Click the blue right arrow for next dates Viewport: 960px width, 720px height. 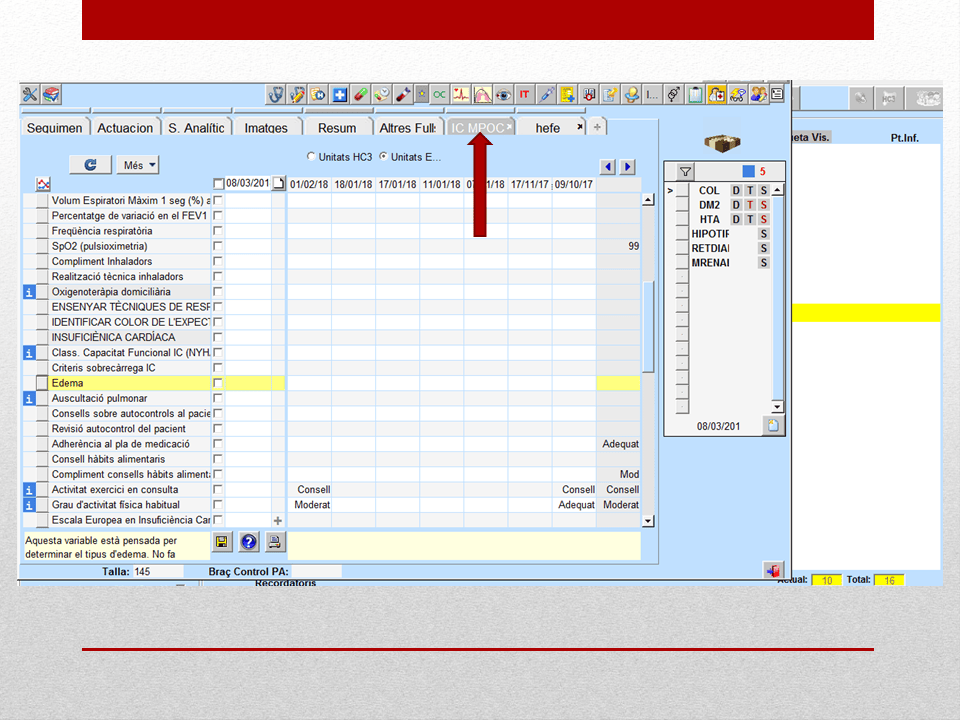click(628, 167)
